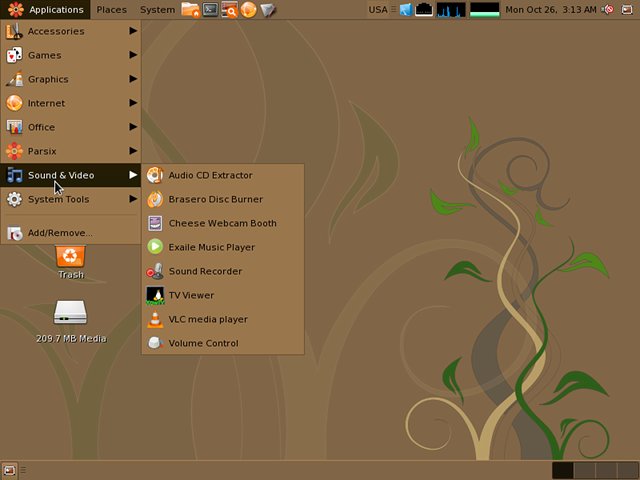640x480 pixels.
Task: Open the terminal launcher in top panel
Action: click(210, 9)
